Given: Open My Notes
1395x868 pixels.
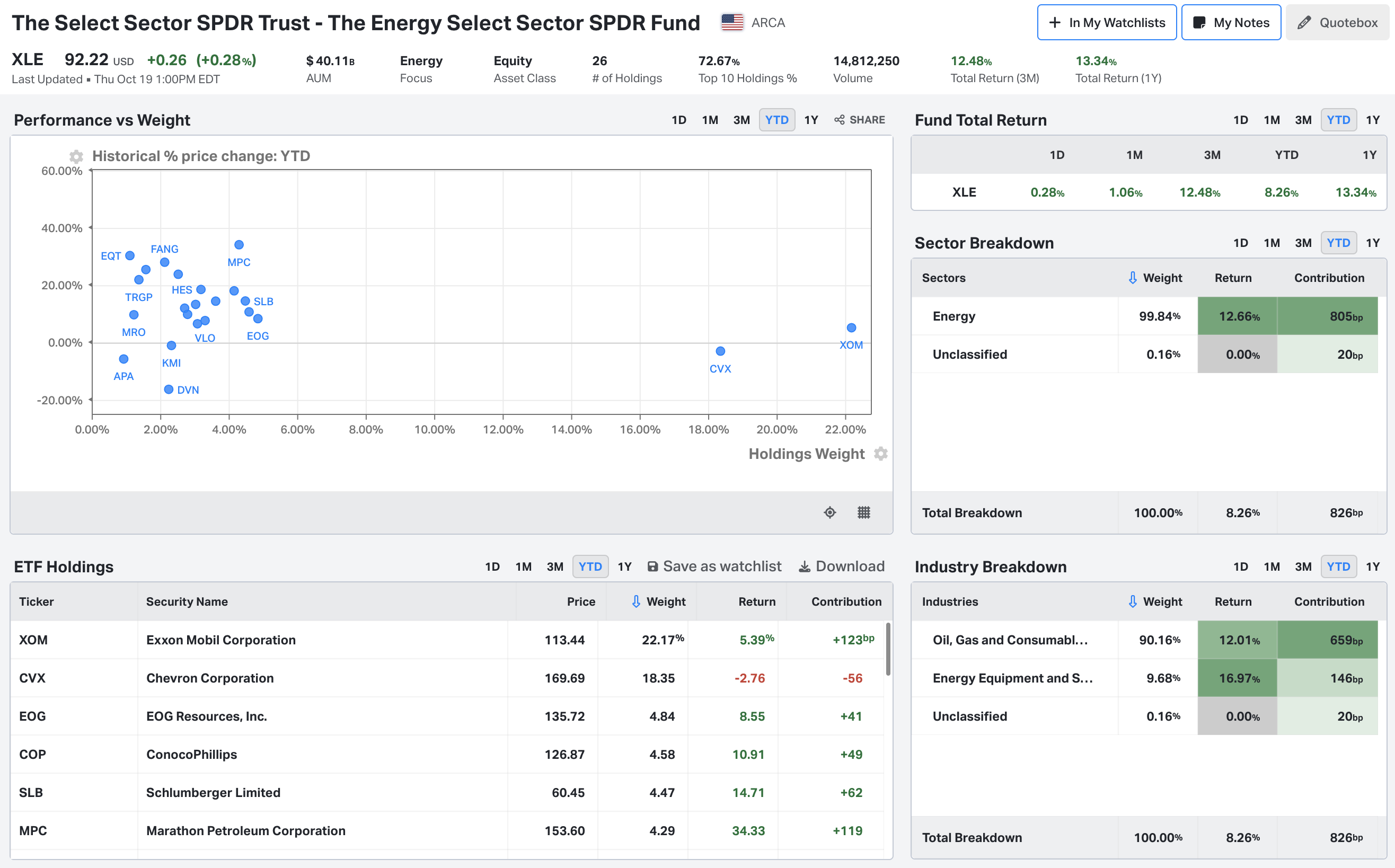Looking at the screenshot, I should click(1231, 22).
